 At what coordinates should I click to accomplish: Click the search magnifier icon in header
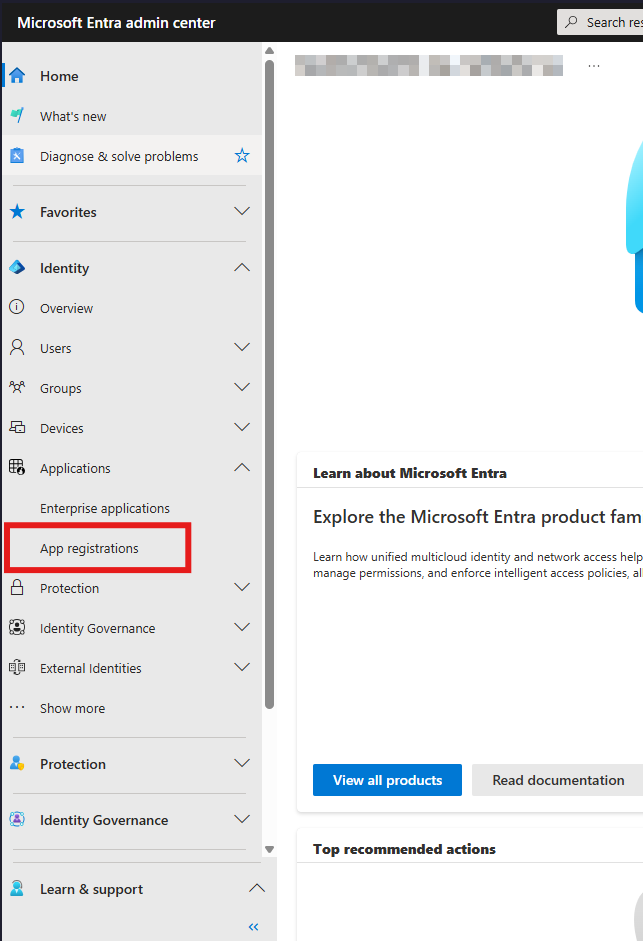pyautogui.click(x=572, y=22)
